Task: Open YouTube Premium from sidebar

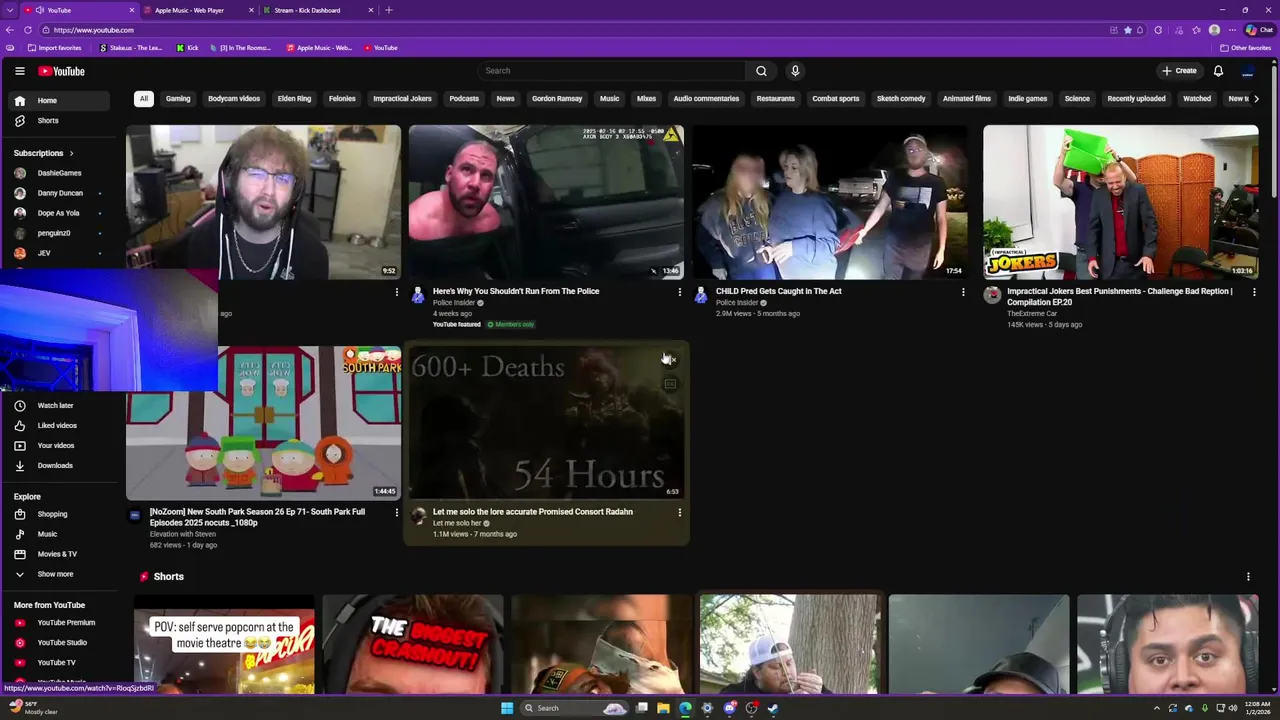Action: (60, 622)
